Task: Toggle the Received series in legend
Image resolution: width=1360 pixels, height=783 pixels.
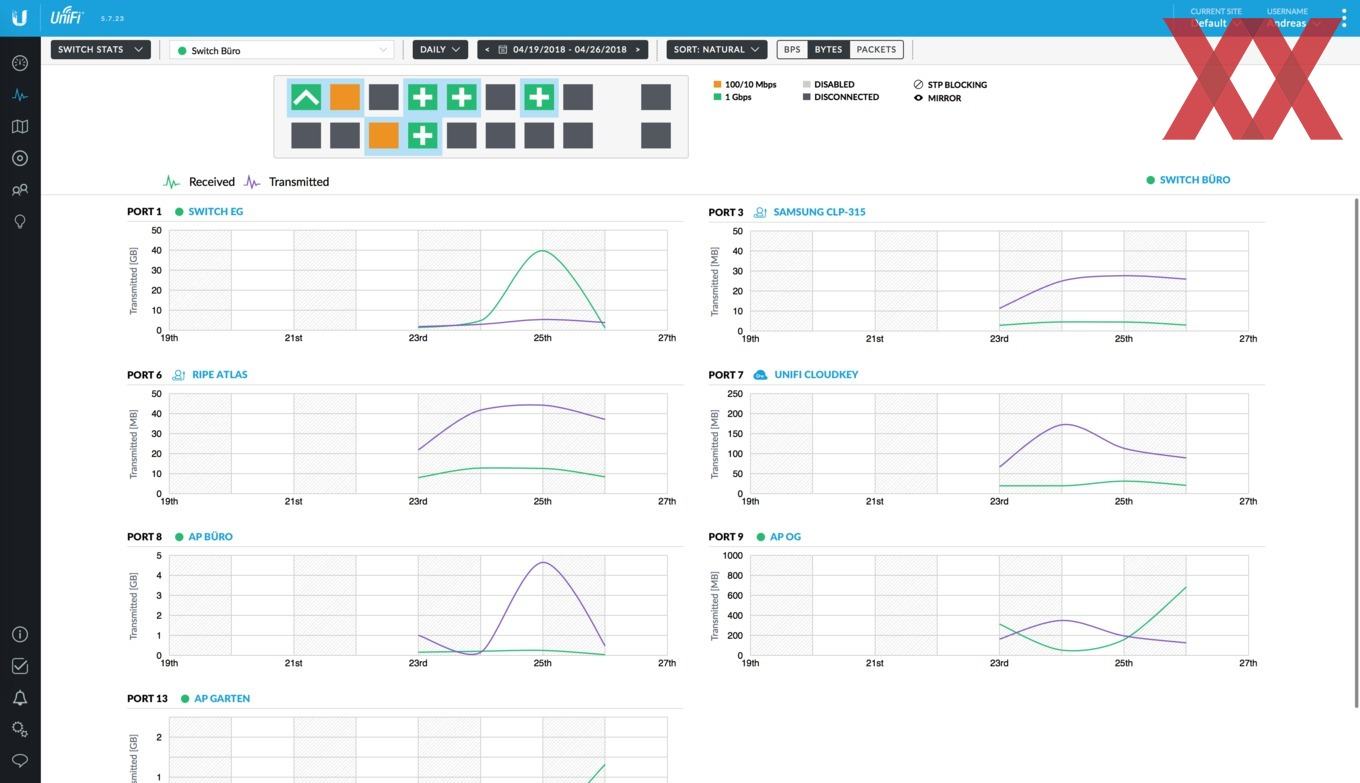Action: pos(199,182)
